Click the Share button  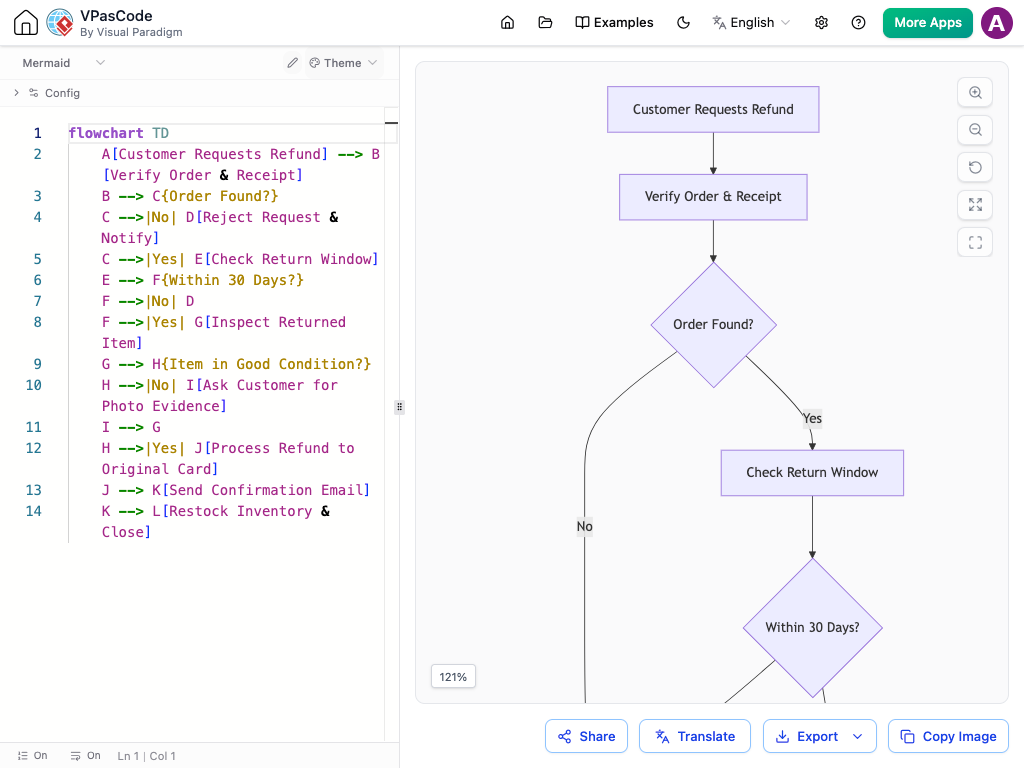(586, 737)
